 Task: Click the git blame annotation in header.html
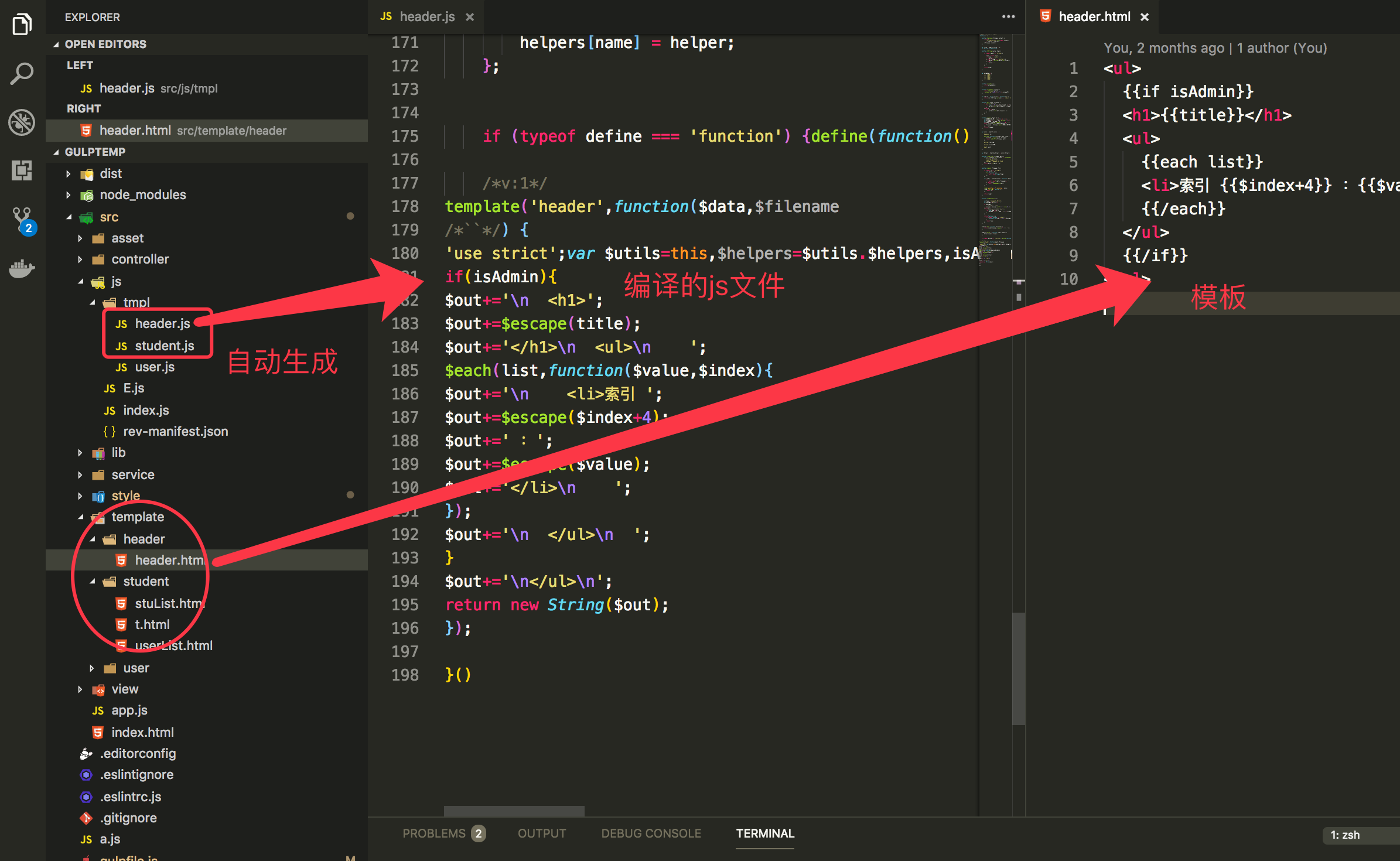point(1215,48)
